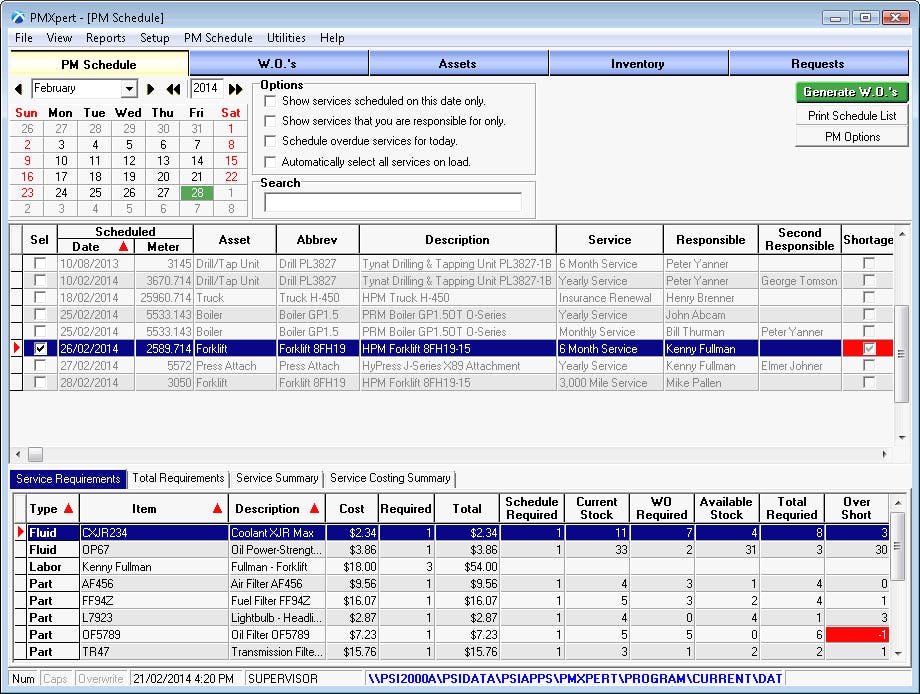Check Sel box for 27/02/2014 Press Attach row
This screenshot has height=694, width=920.
tap(39, 365)
